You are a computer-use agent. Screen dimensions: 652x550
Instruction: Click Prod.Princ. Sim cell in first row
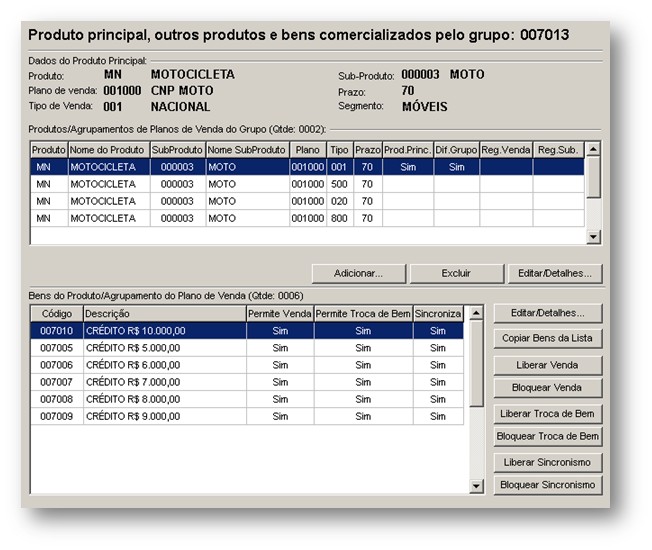(x=408, y=167)
